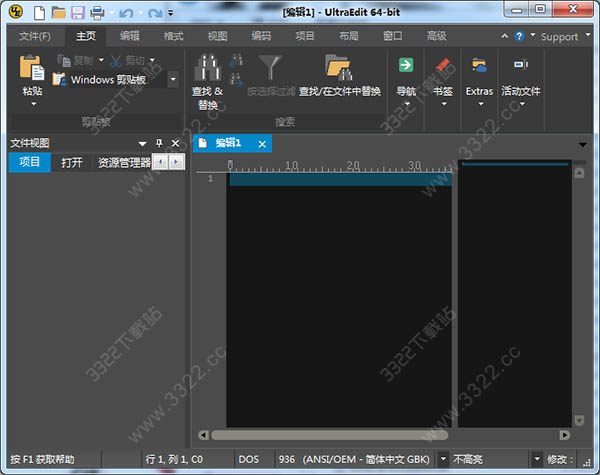This screenshot has height=475, width=600.
Task: Undo the last action
Action: [126, 13]
